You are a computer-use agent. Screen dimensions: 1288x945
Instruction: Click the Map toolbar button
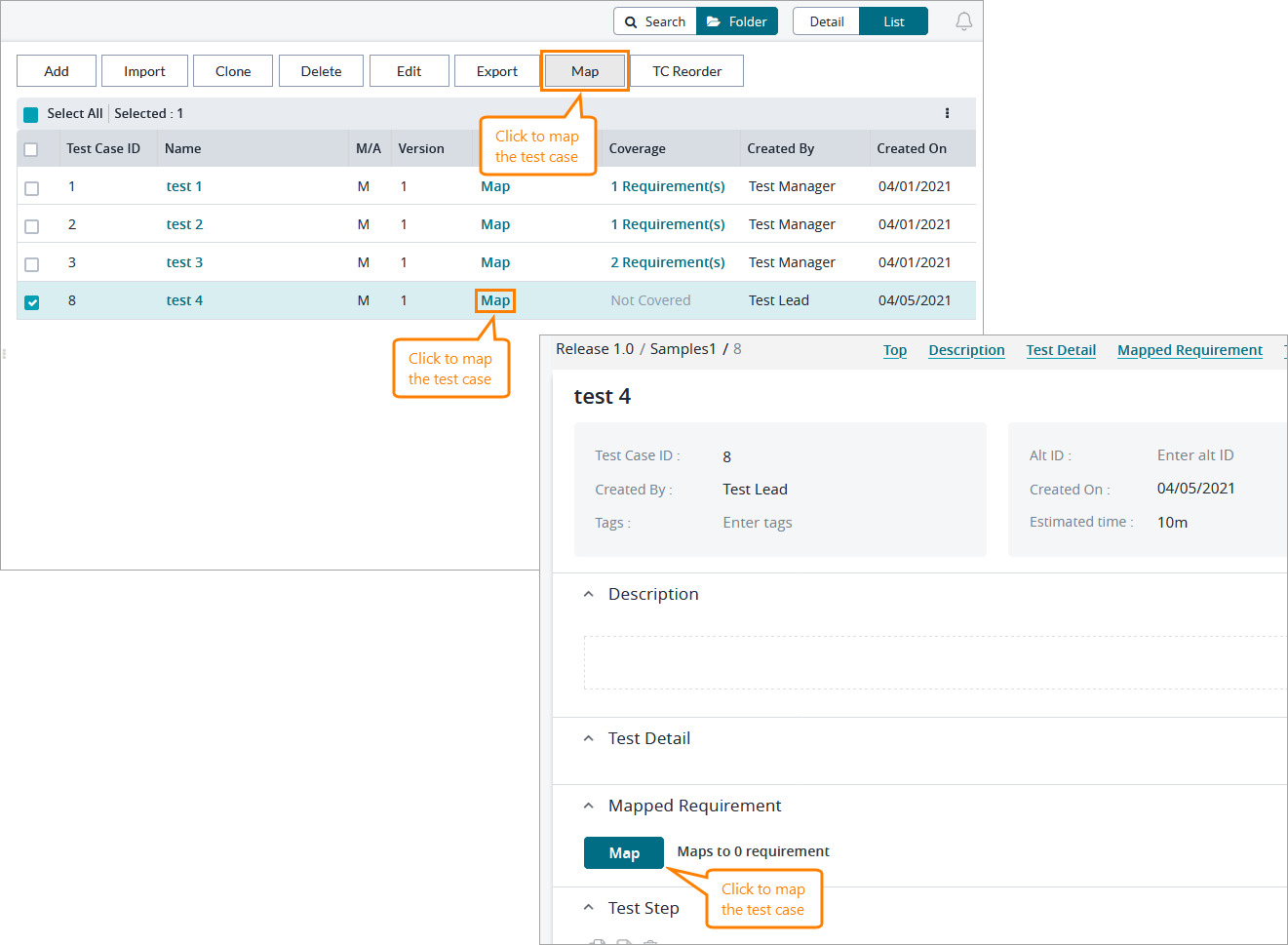tap(585, 71)
